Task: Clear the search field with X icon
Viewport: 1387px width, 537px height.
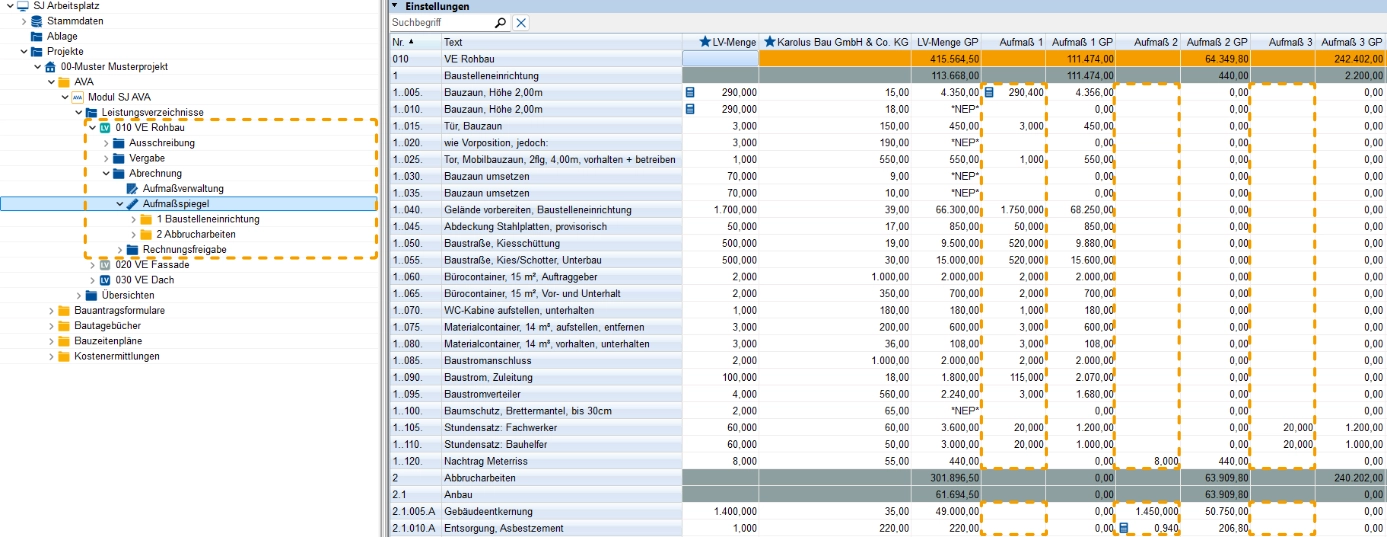Action: 521,22
